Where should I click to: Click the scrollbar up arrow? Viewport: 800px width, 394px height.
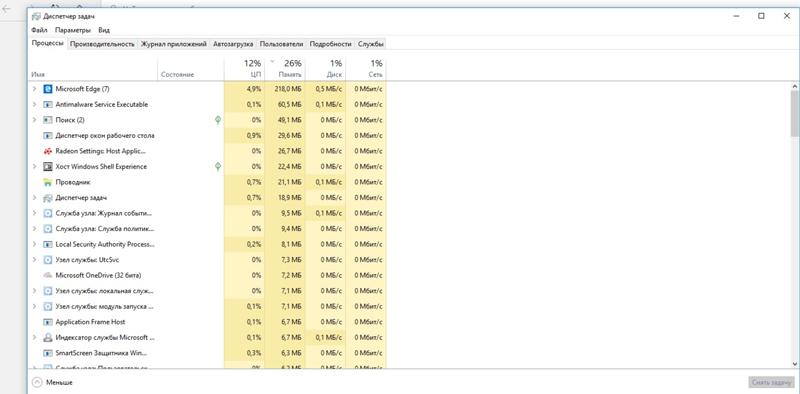point(795,86)
